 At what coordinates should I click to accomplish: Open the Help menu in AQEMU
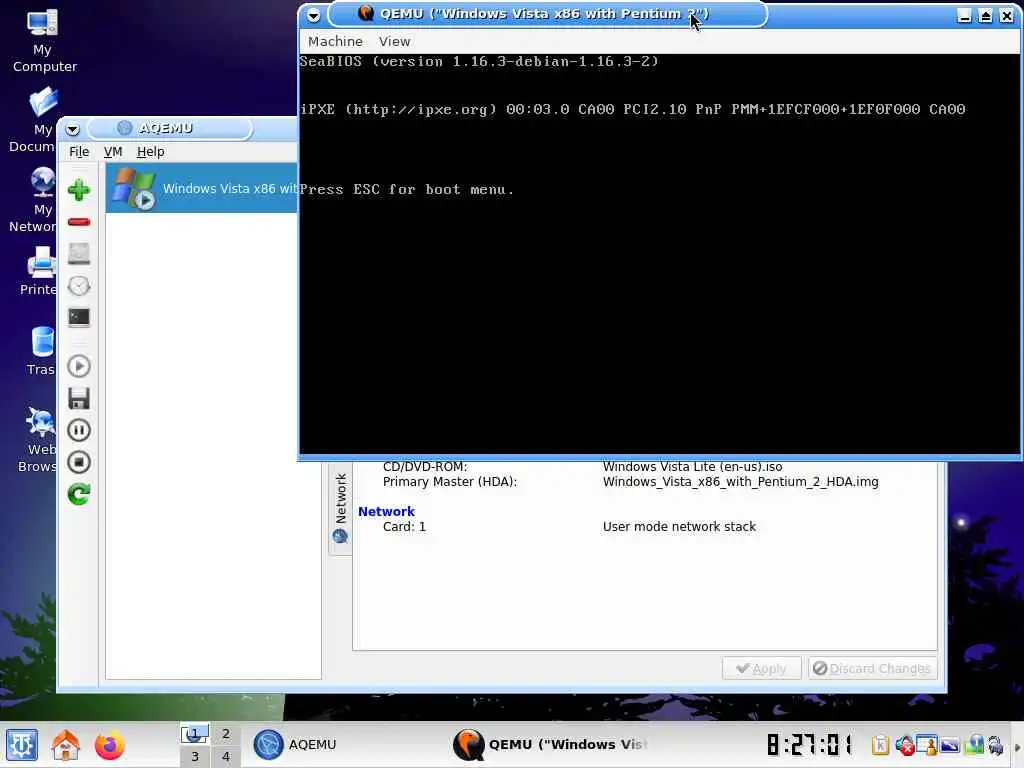click(150, 152)
